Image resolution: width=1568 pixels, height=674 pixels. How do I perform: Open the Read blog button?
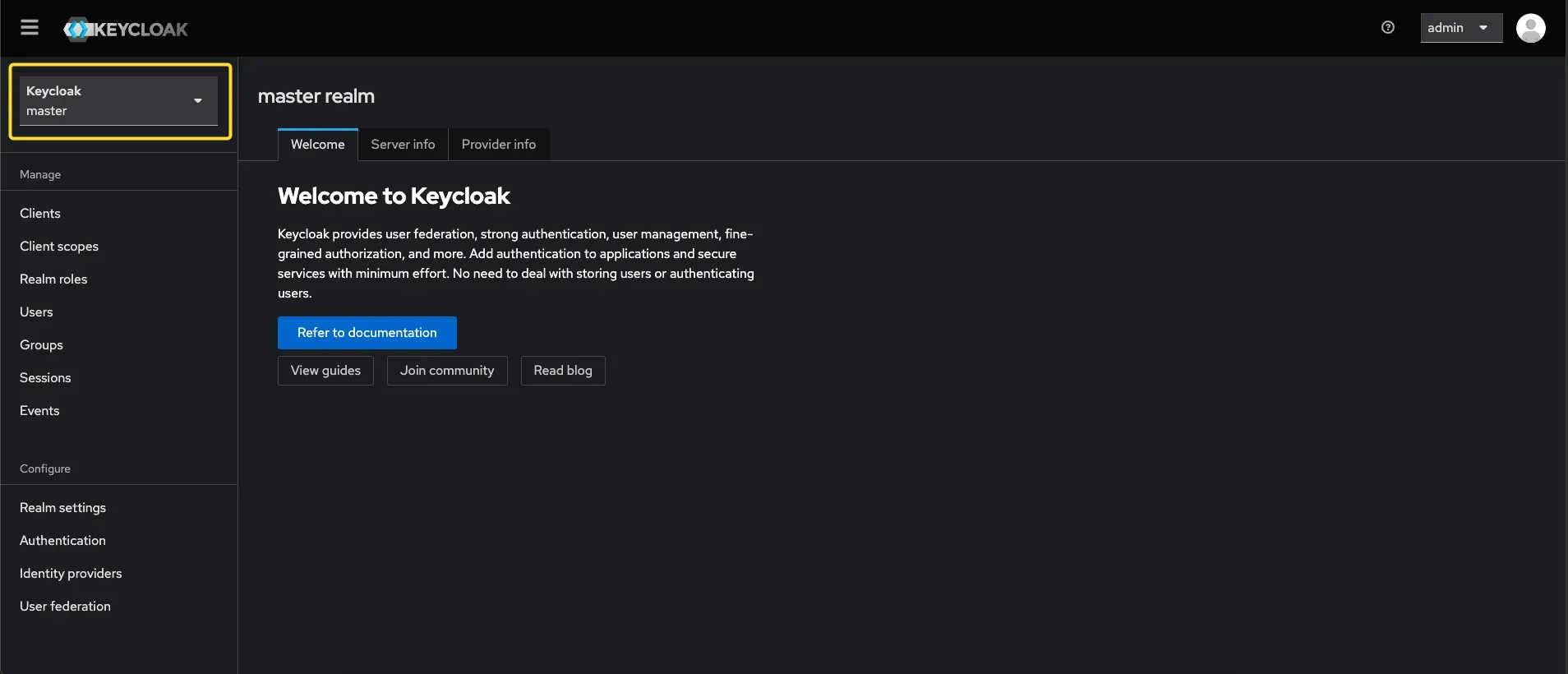coord(563,371)
